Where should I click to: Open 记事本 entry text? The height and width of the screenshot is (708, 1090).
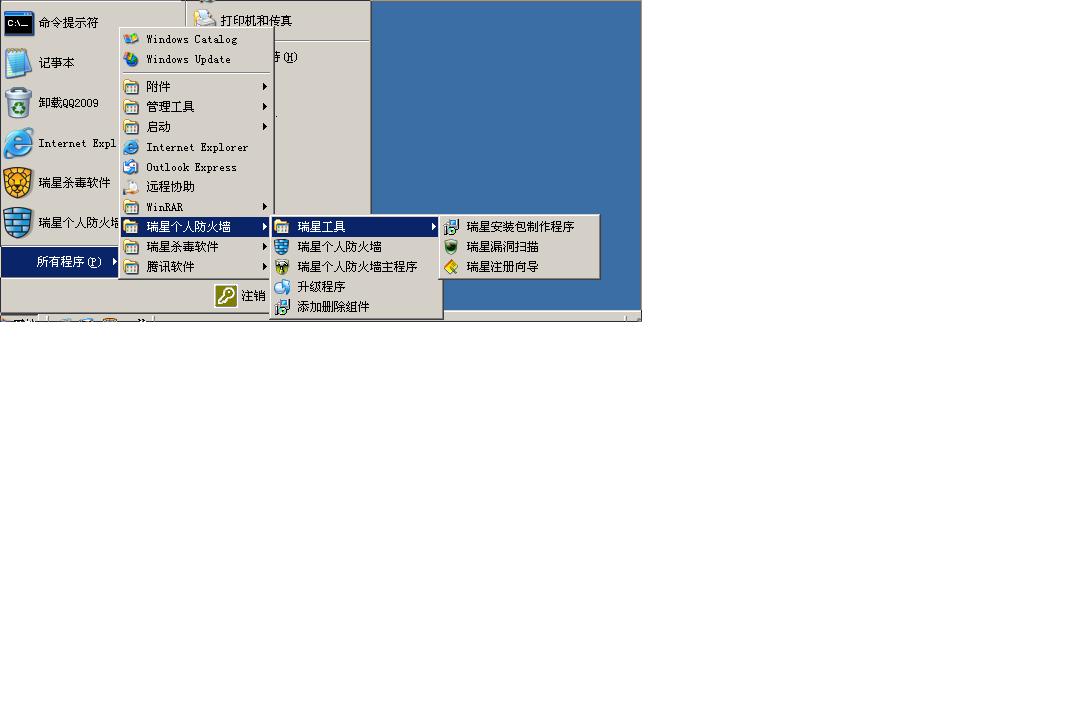click(x=56, y=63)
